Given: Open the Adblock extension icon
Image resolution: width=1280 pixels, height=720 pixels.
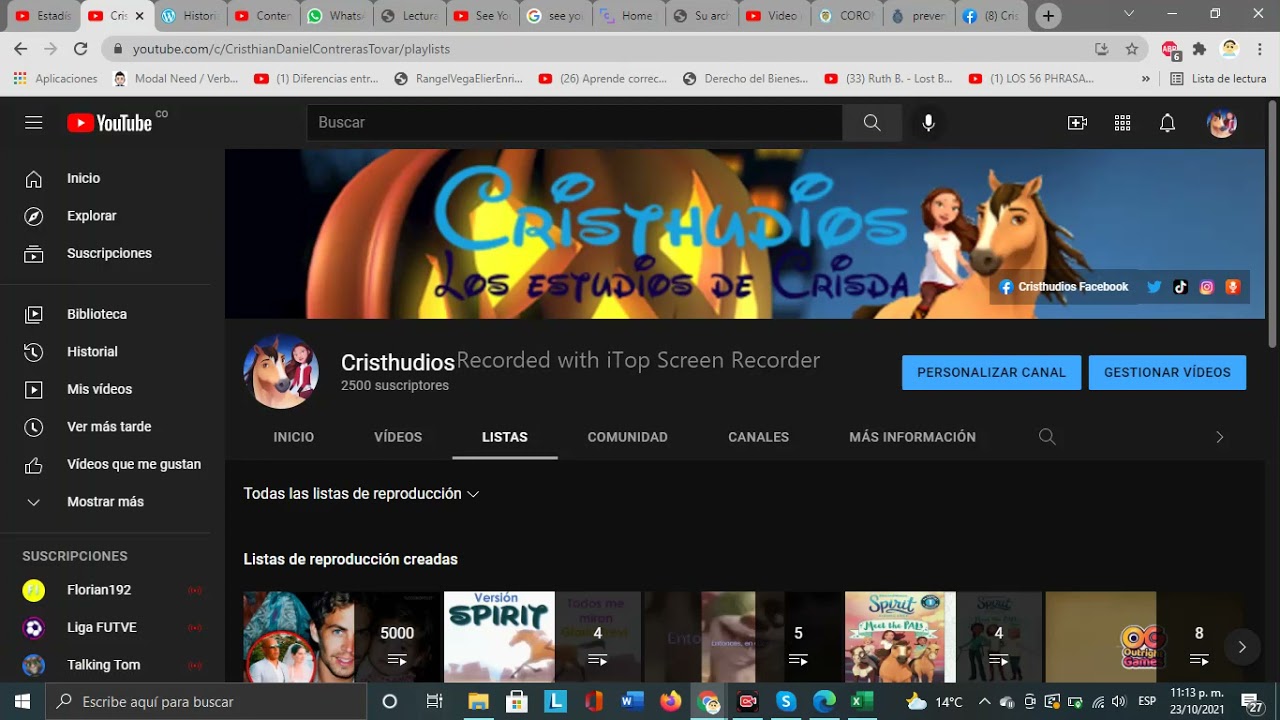Looking at the screenshot, I should pos(1170,49).
